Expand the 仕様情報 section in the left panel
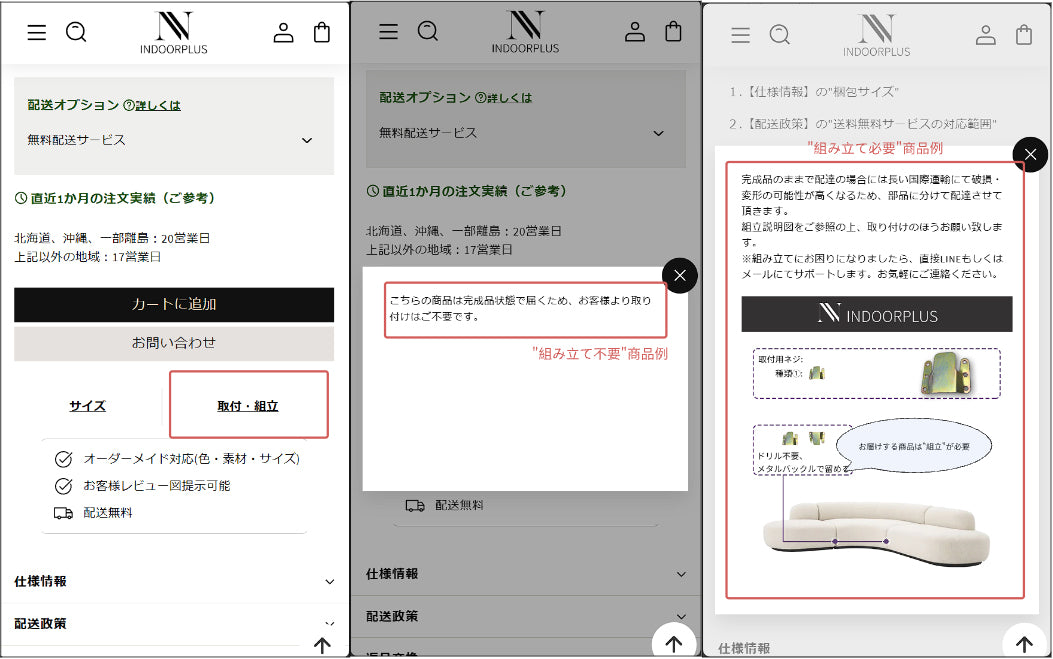 pyautogui.click(x=174, y=581)
